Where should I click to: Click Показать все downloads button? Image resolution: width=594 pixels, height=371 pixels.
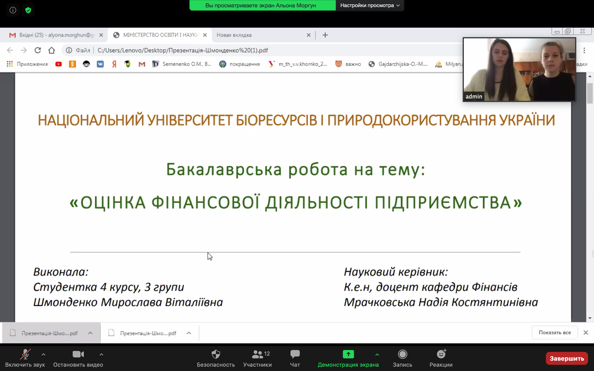555,332
